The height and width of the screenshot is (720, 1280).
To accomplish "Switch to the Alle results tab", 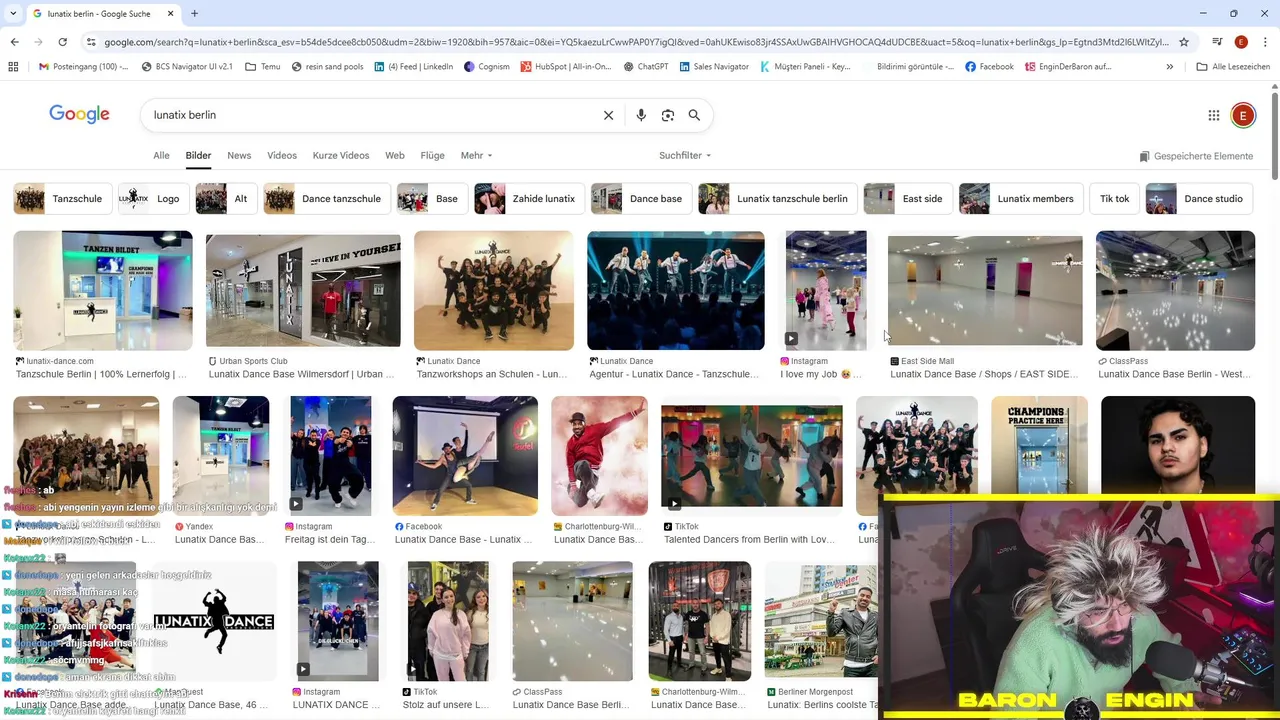I will click(x=161, y=156).
